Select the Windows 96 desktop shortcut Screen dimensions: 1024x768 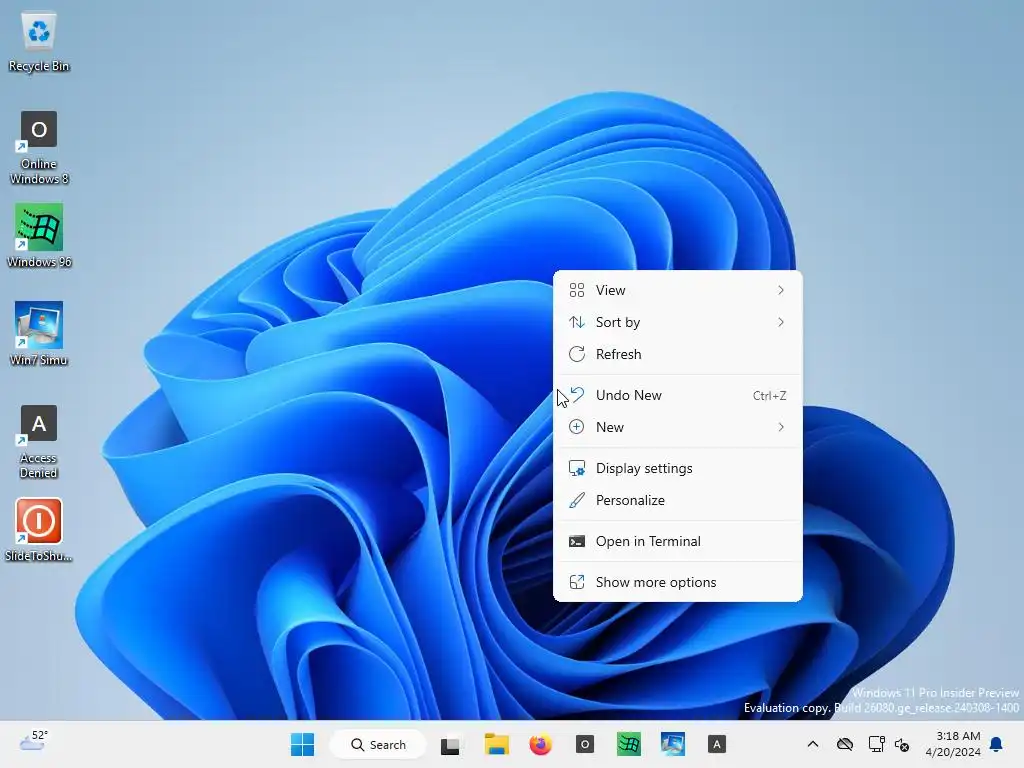[x=39, y=236]
